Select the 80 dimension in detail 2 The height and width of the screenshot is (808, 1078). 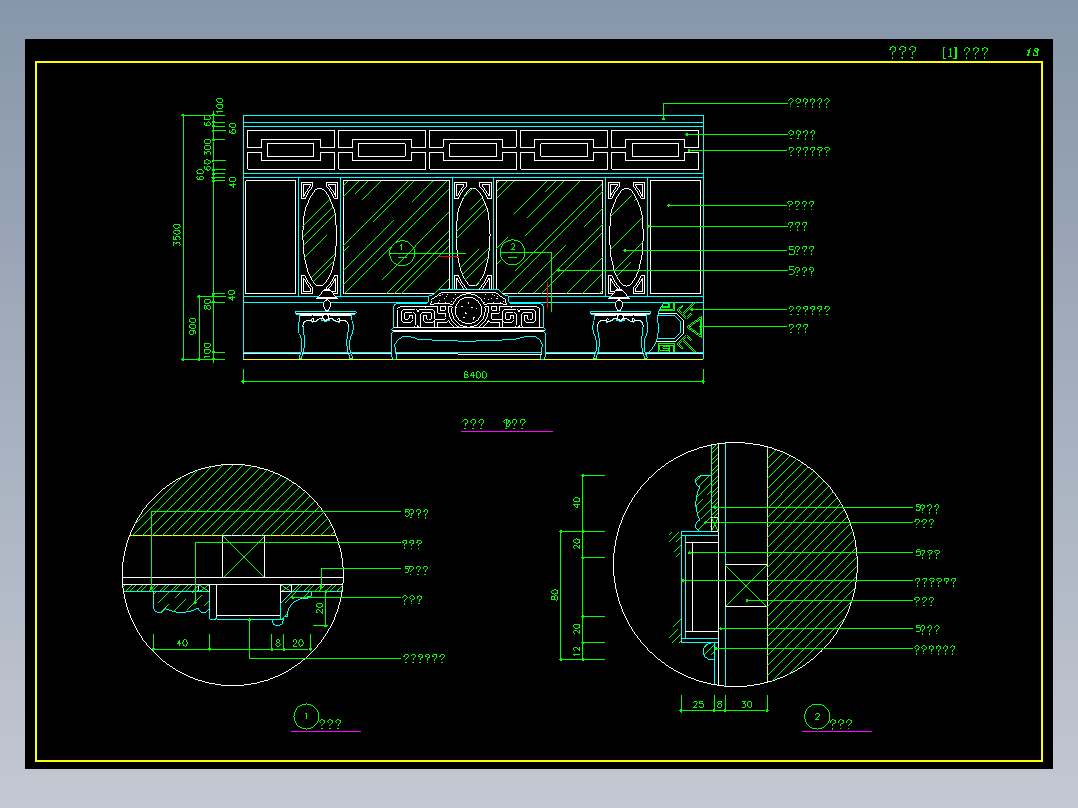click(x=554, y=595)
